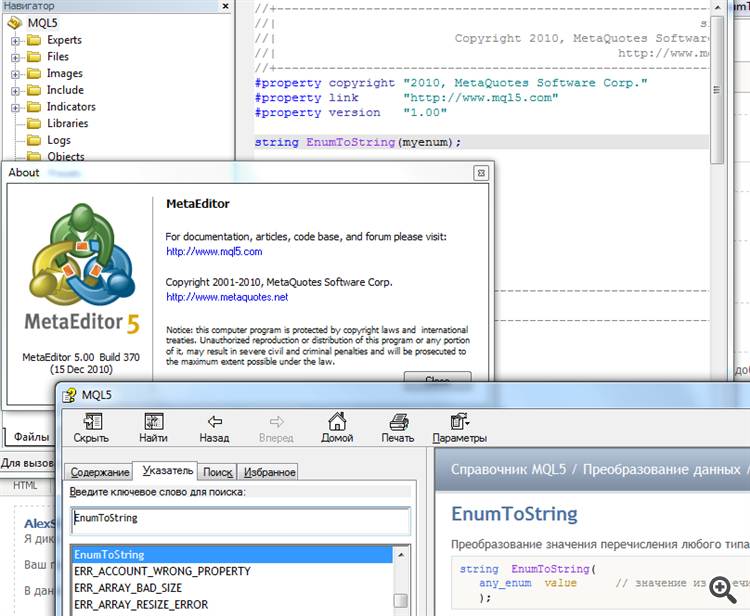Click the Справочник MQL5 breadcrumb link
Image resolution: width=750 pixels, height=616 pixels.
(x=508, y=469)
